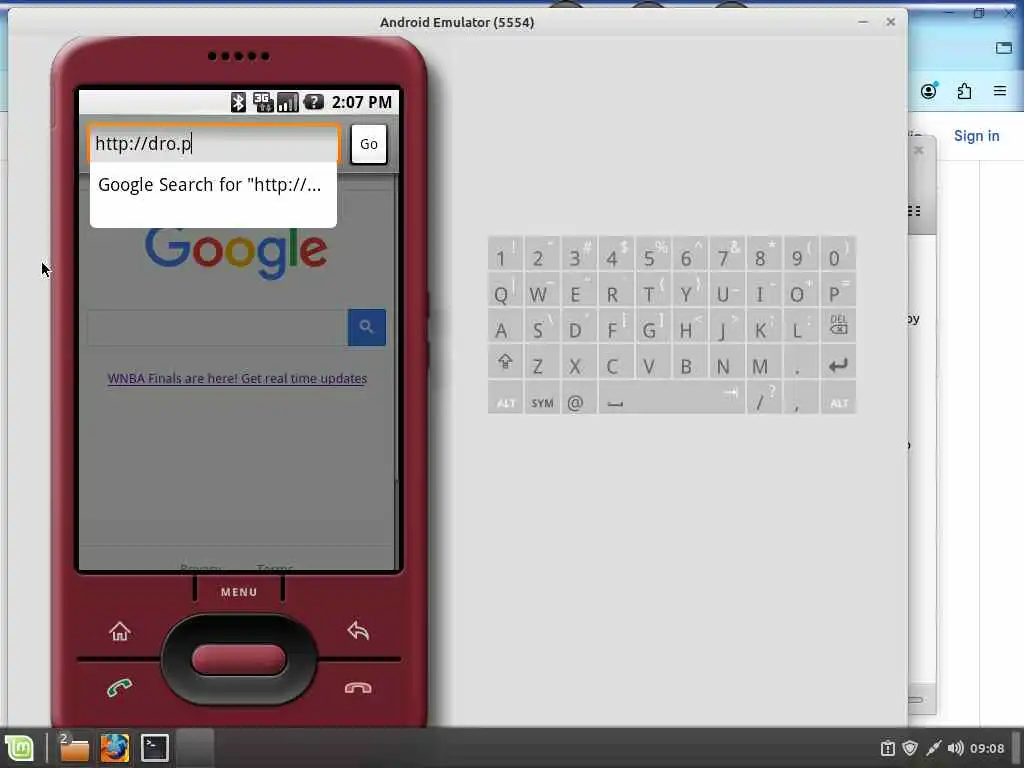The width and height of the screenshot is (1024, 768).
Task: Click the period key on keyboard
Action: (801, 364)
